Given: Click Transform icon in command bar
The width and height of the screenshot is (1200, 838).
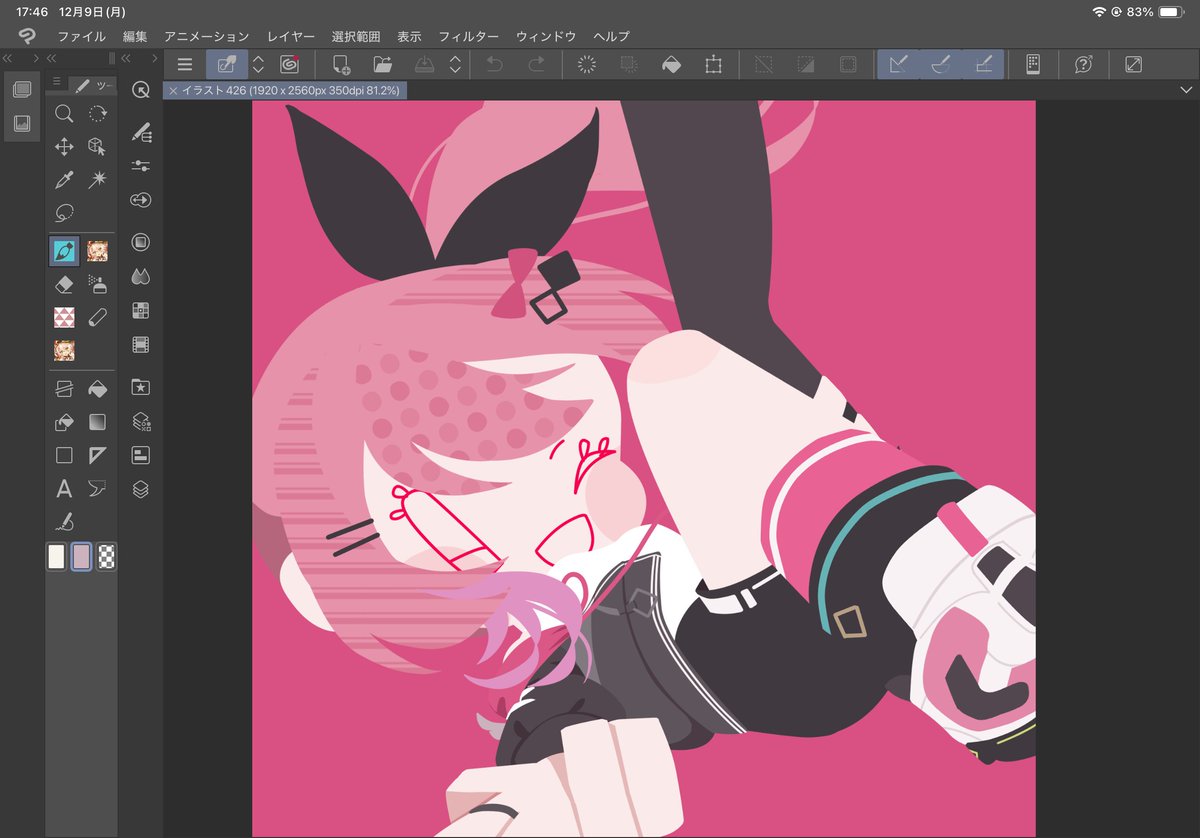Looking at the screenshot, I should coord(713,65).
